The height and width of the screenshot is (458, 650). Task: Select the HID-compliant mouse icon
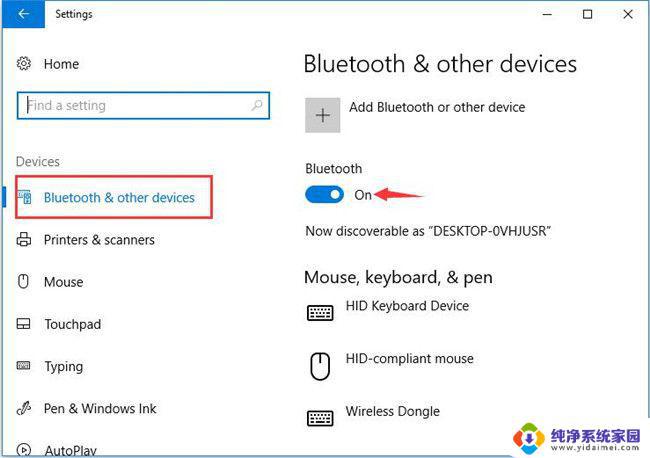[x=320, y=366]
